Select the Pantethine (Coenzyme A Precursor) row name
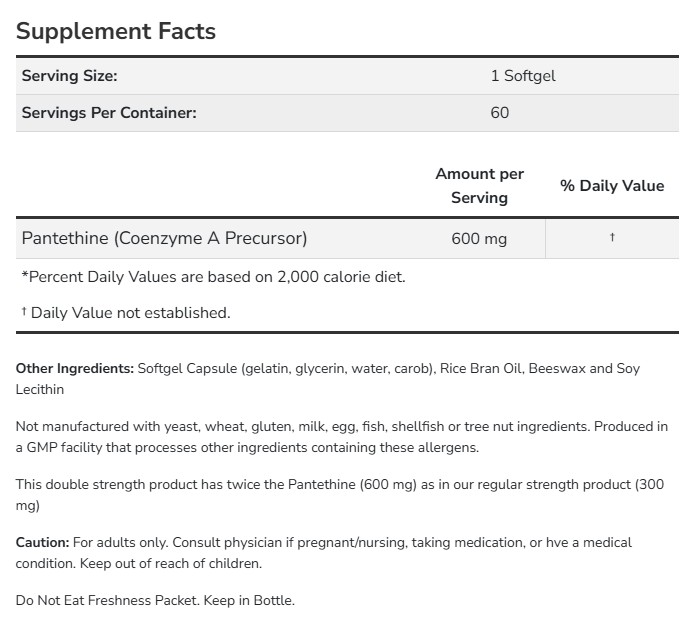The width and height of the screenshot is (693, 623). [x=164, y=238]
